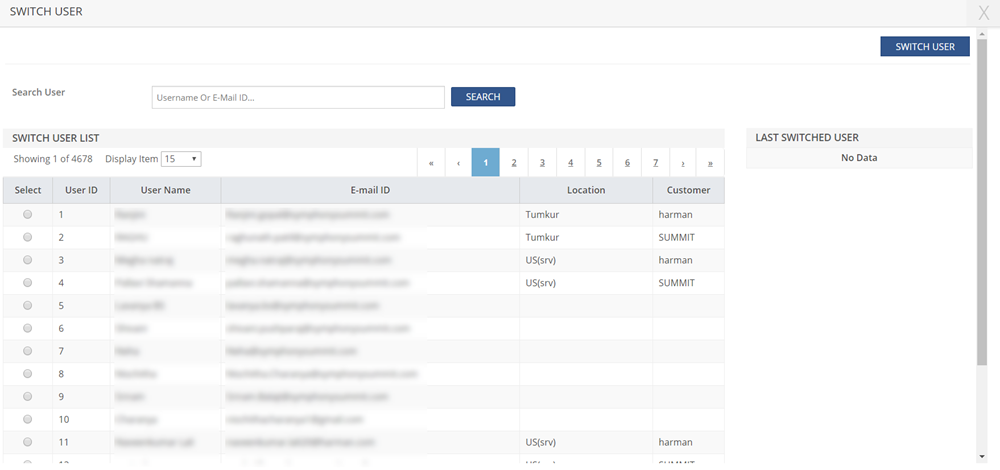Click the vertical scrollbar on right
This screenshot has width=1000, height=470.
981,200
